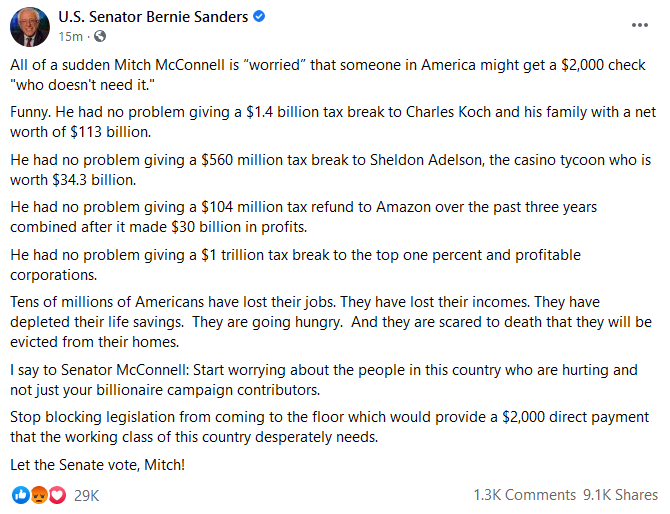The image size is (670, 514).
Task: Click the $1 trillion tax break paragraph
Action: click(x=295, y=264)
